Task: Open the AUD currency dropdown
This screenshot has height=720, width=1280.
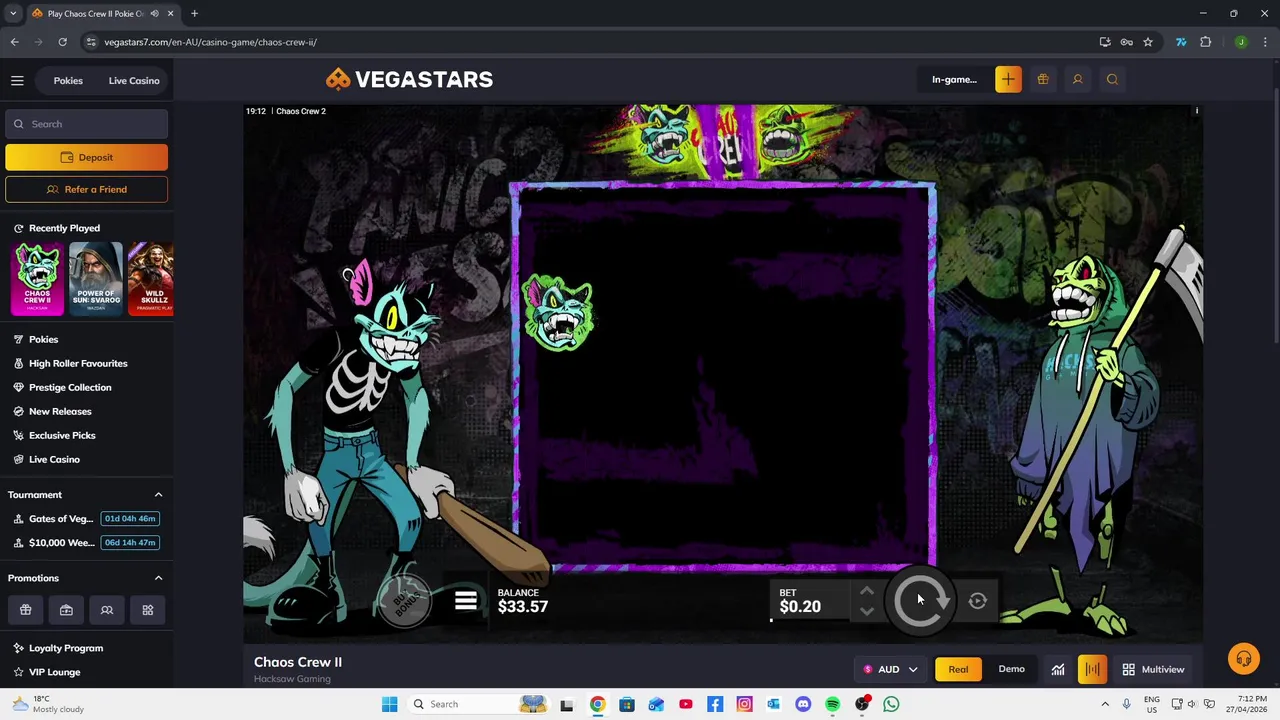Action: (891, 669)
